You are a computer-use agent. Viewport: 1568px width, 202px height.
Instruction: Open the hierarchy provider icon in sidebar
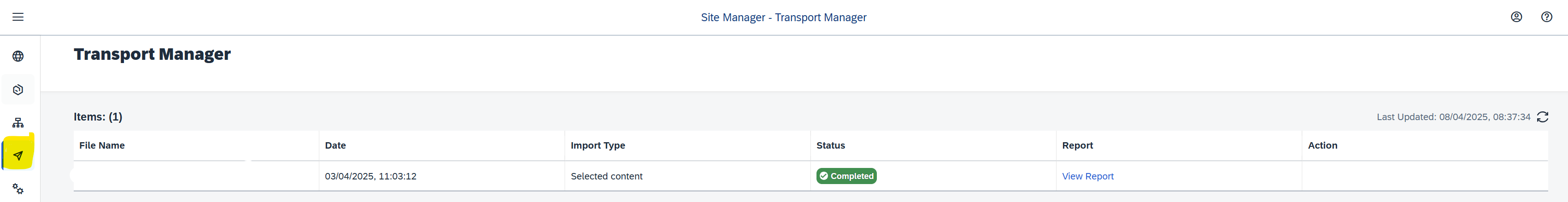click(18, 123)
